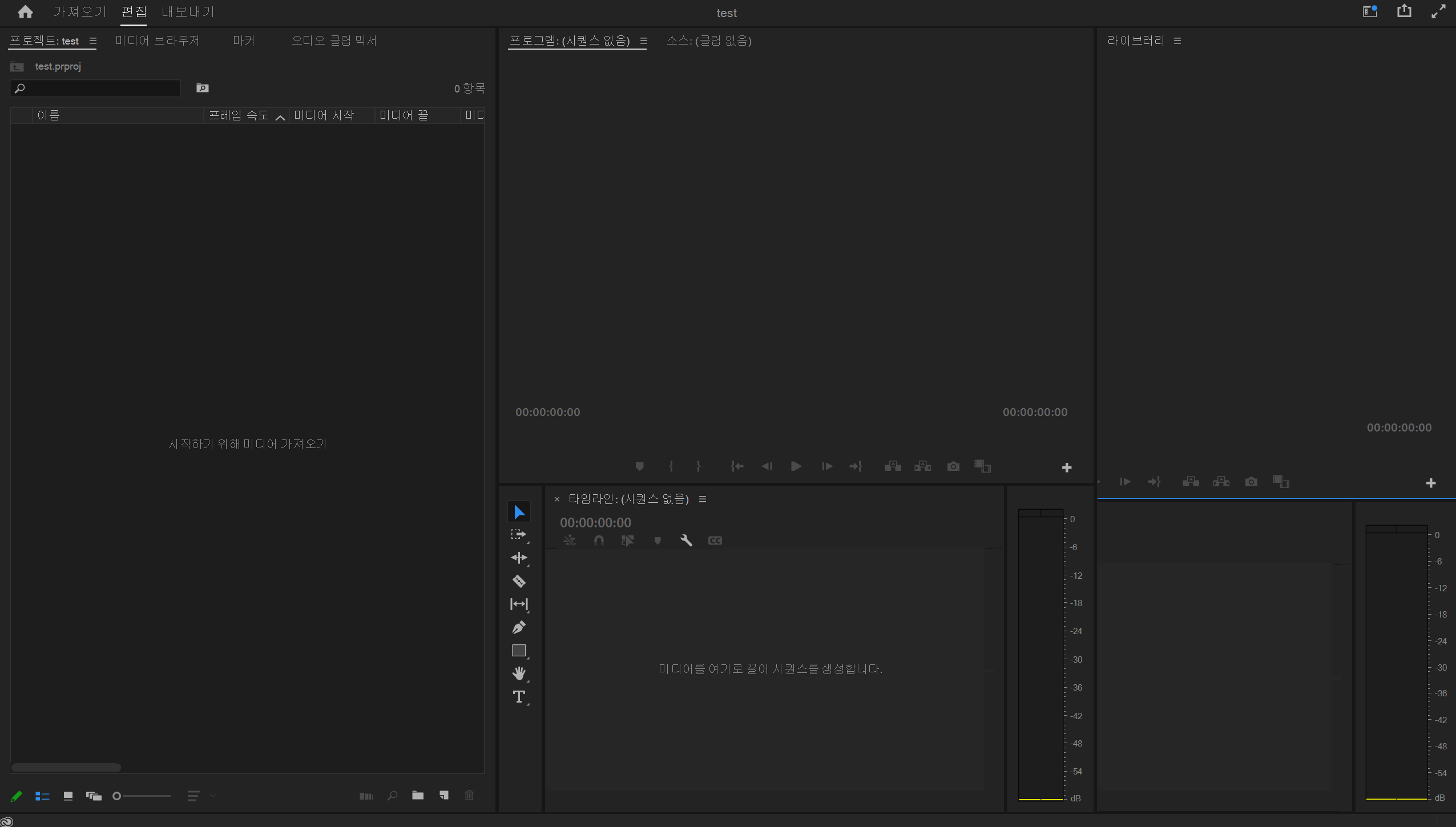Select the Hand tool

click(x=519, y=673)
